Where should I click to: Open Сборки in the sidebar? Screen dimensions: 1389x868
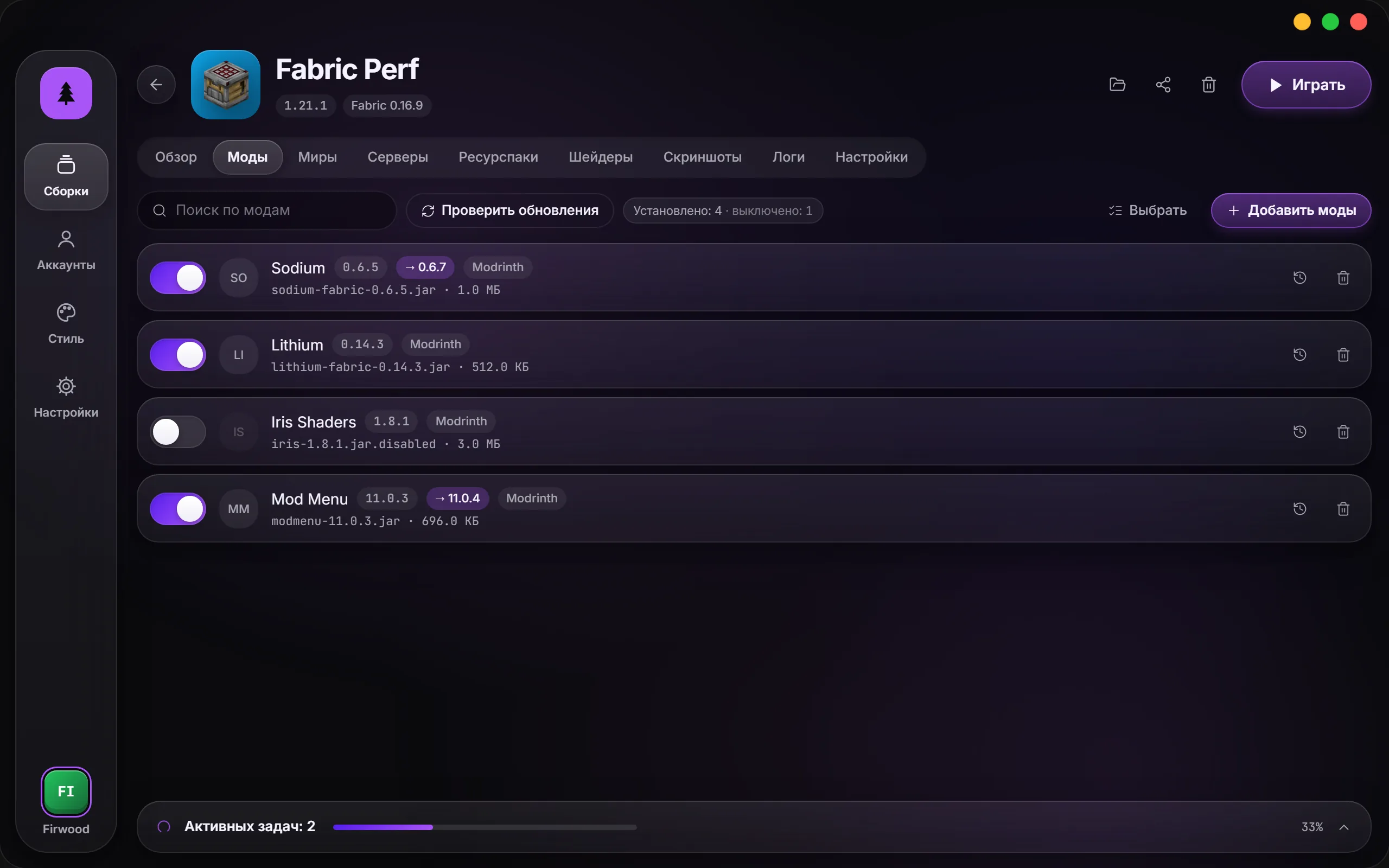coord(66,177)
